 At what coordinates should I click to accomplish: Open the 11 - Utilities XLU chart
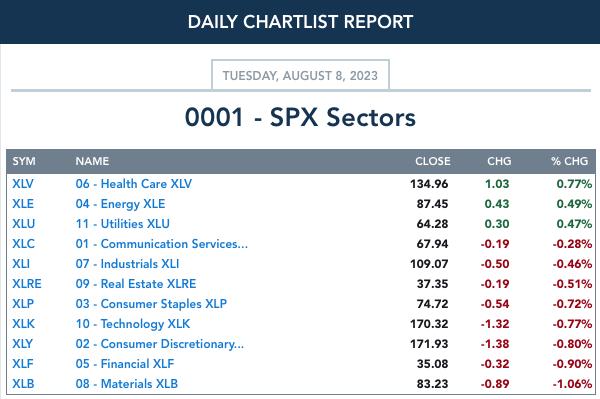tap(122, 223)
